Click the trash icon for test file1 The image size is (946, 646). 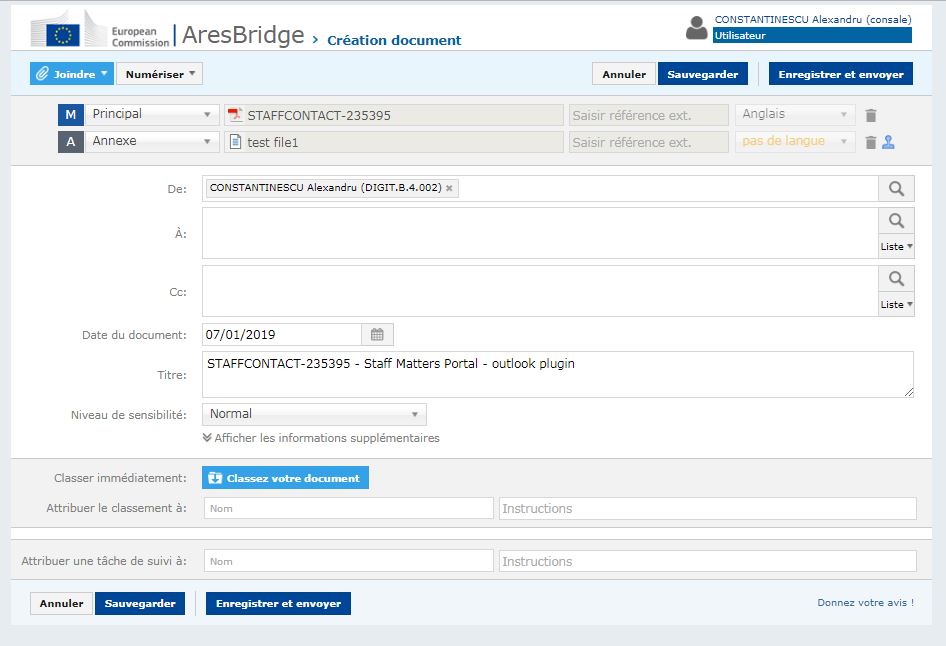pos(871,142)
